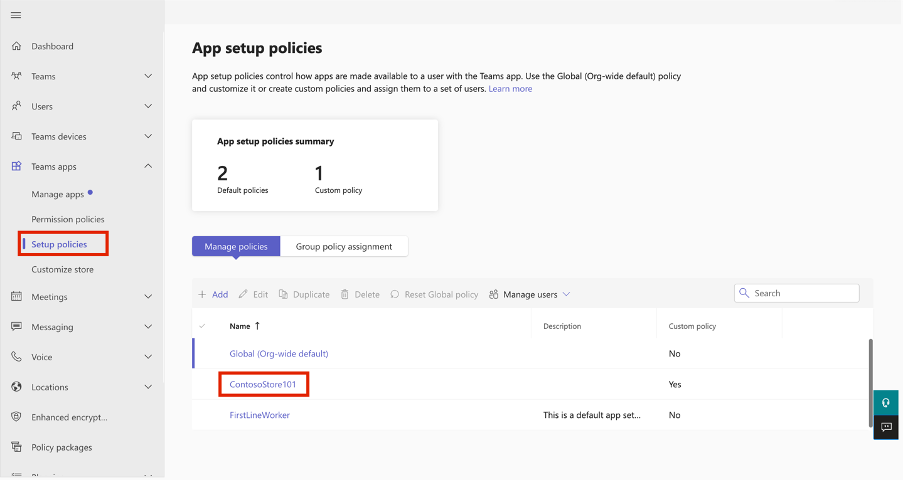
Task: Expand the Teams devices chevron
Action: (148, 136)
